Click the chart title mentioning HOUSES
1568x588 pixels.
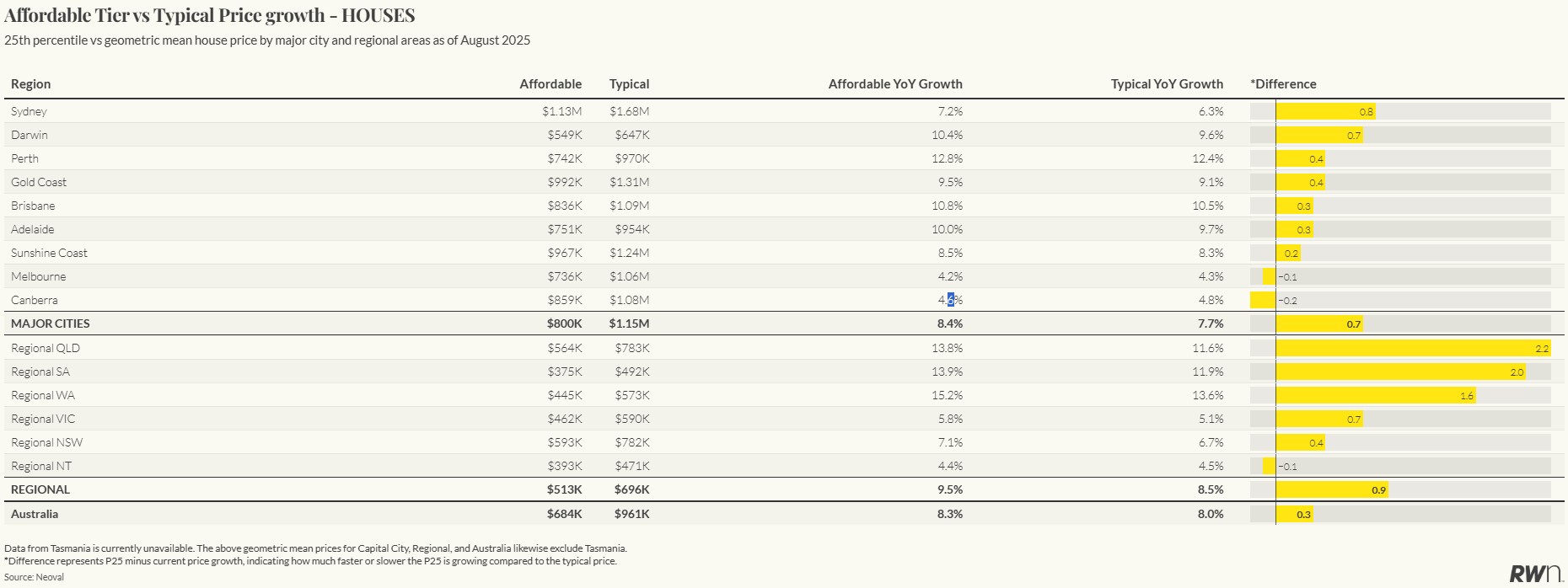(209, 15)
